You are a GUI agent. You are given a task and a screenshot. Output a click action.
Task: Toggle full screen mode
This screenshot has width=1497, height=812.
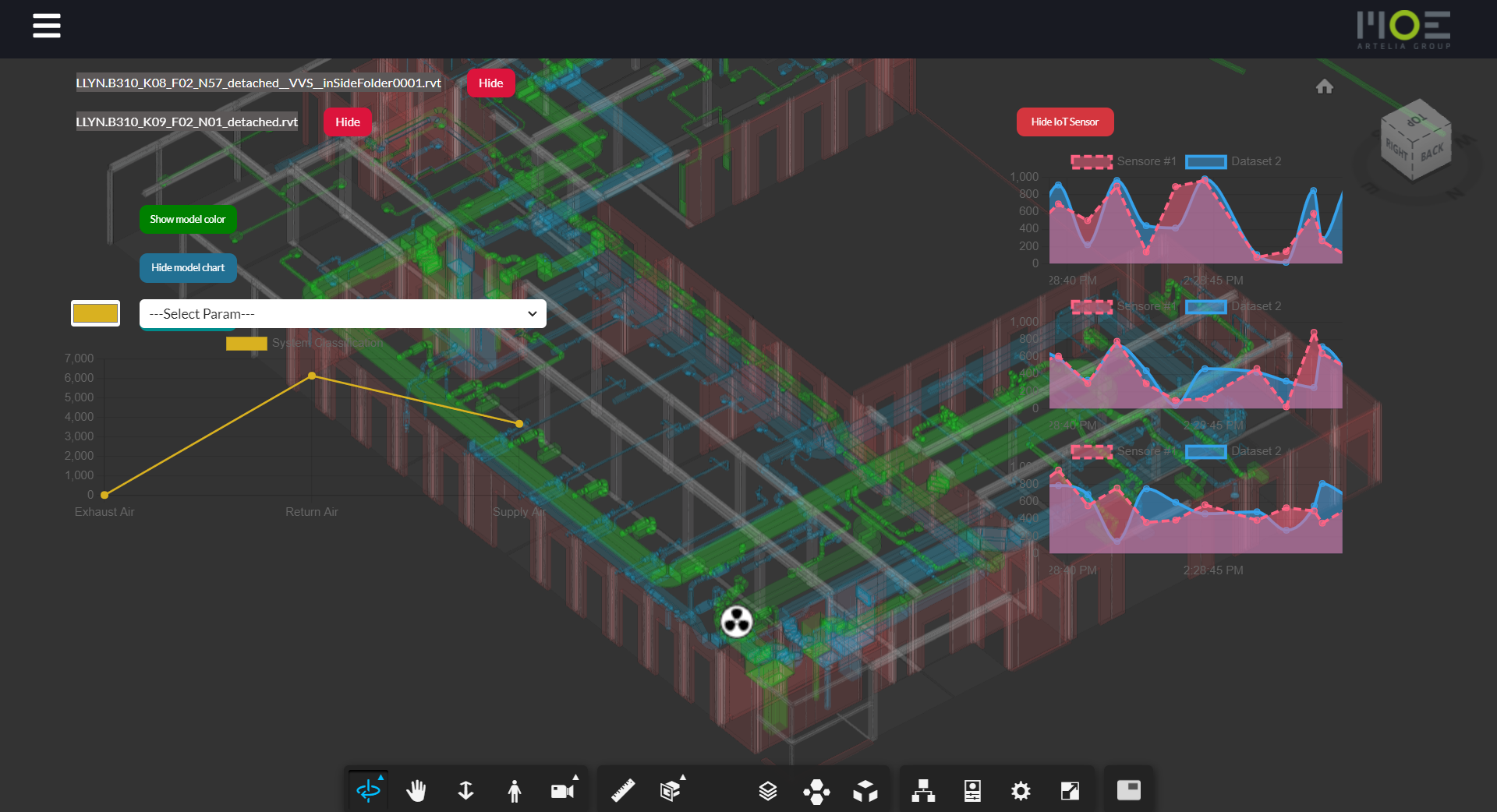pyautogui.click(x=1070, y=791)
